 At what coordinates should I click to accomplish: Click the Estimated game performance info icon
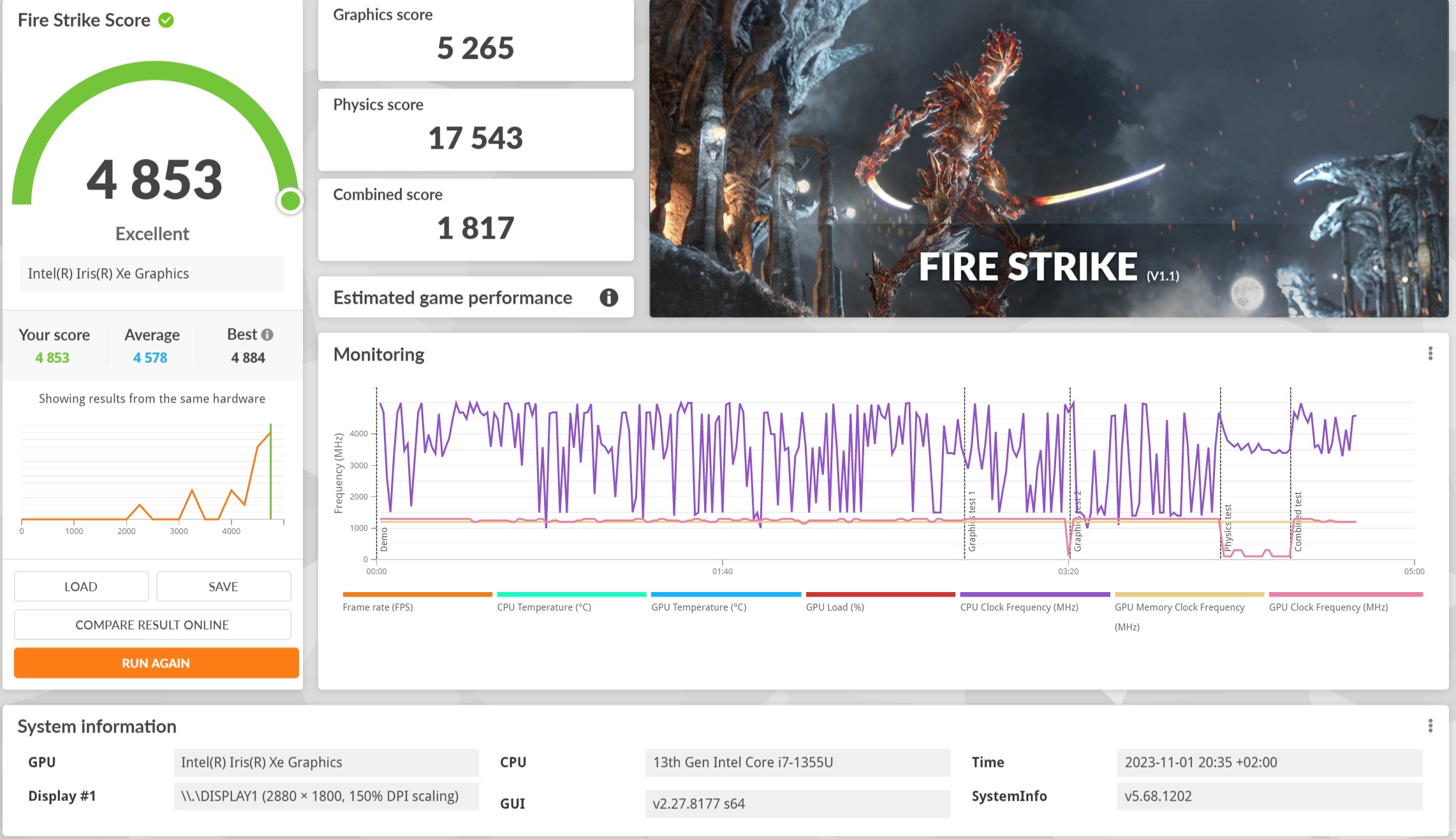pos(608,297)
